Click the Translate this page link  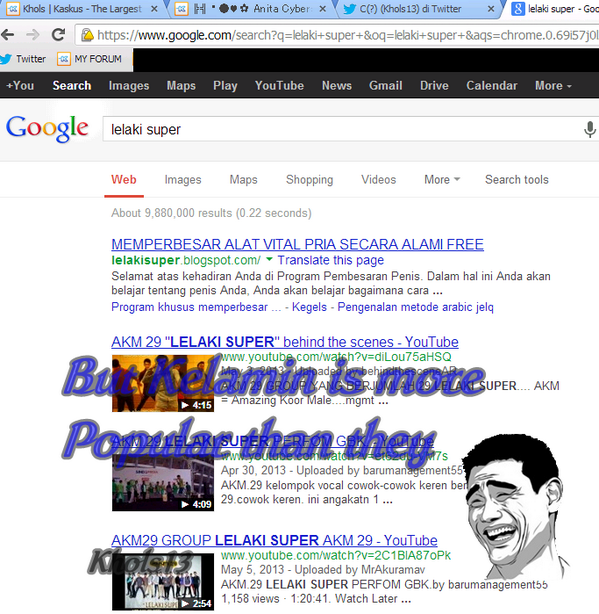click(331, 260)
